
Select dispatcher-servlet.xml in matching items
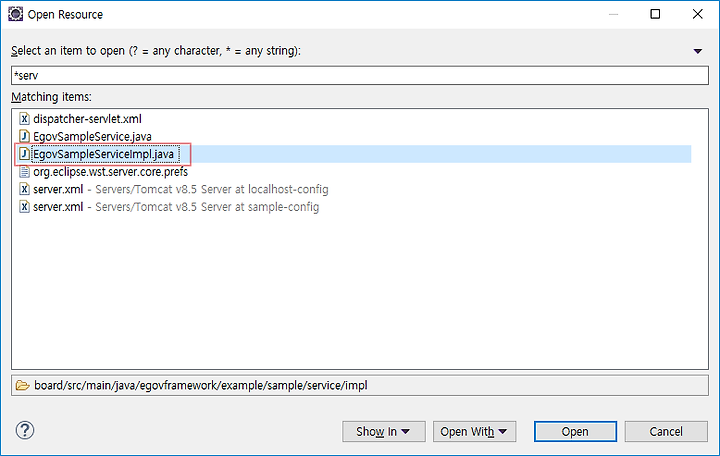coord(87,119)
